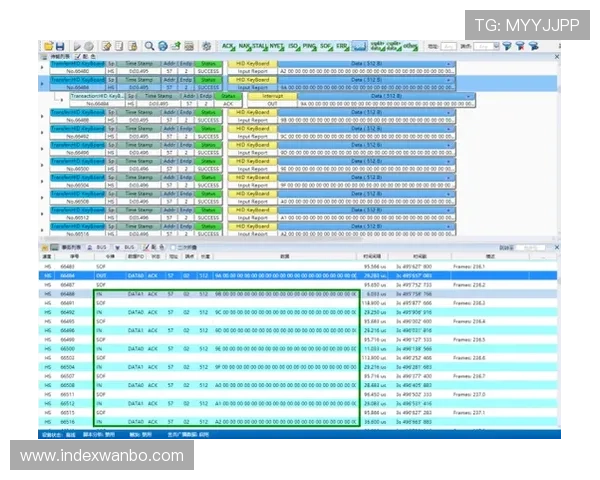Toggle the ERR packet filter button
The width and height of the screenshot is (600, 480).
[x=344, y=47]
